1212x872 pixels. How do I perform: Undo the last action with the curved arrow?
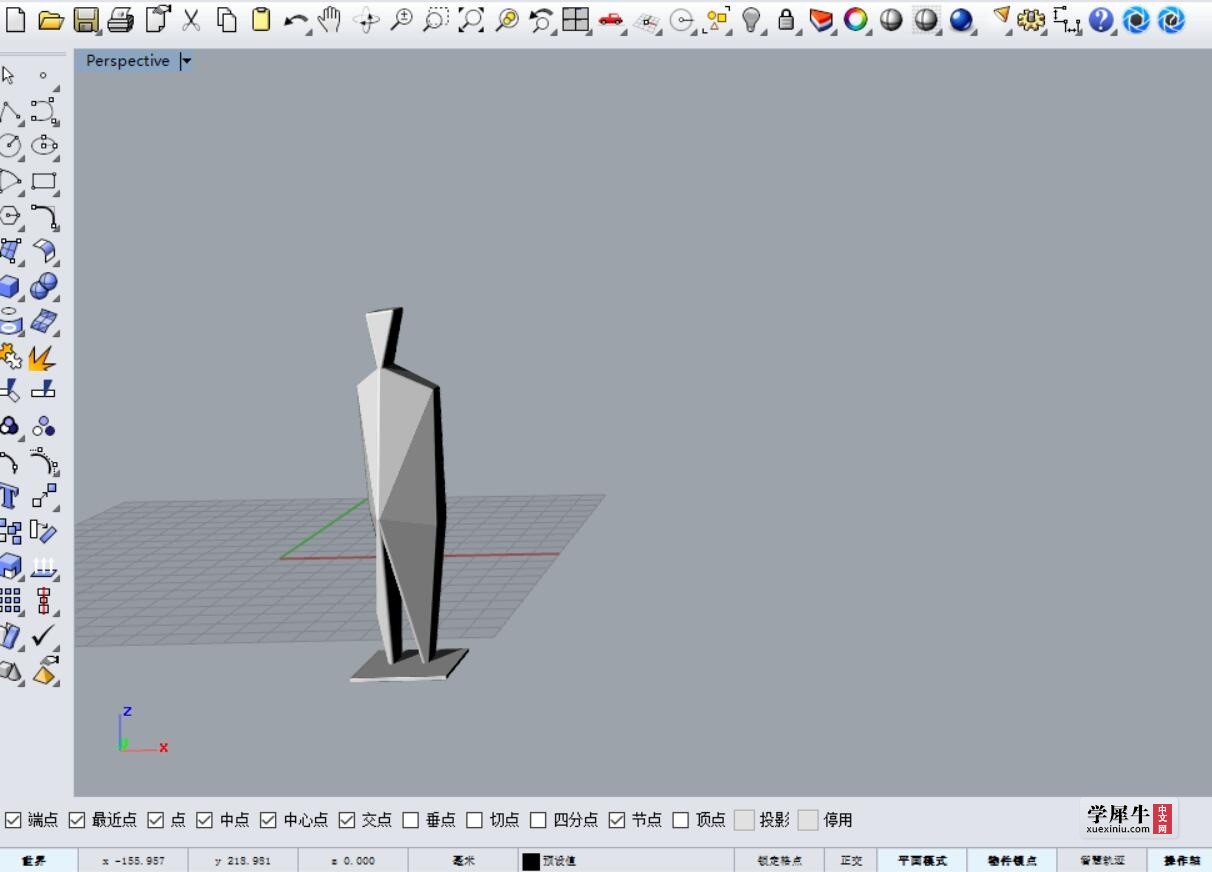coord(295,20)
